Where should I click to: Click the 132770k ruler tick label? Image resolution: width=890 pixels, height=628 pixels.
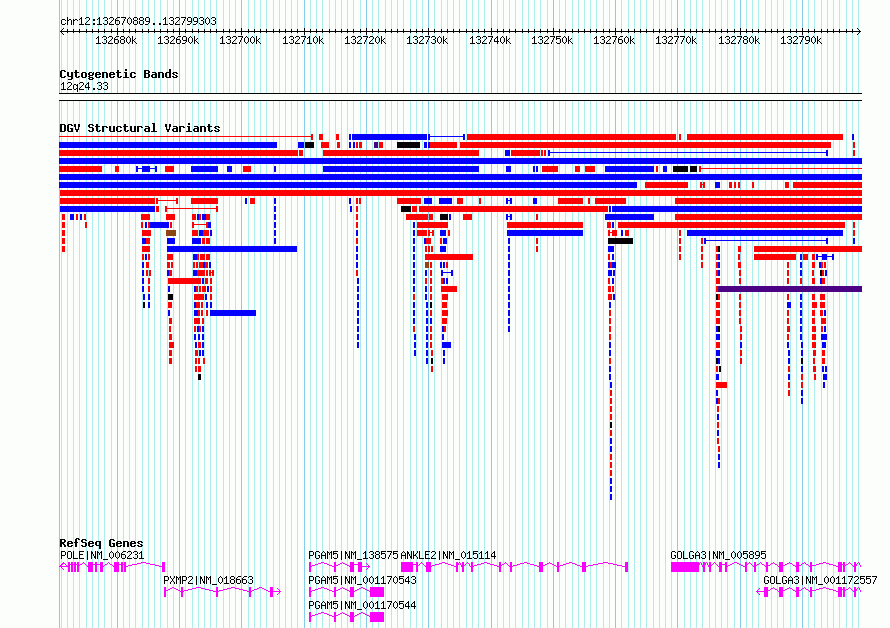pos(676,40)
